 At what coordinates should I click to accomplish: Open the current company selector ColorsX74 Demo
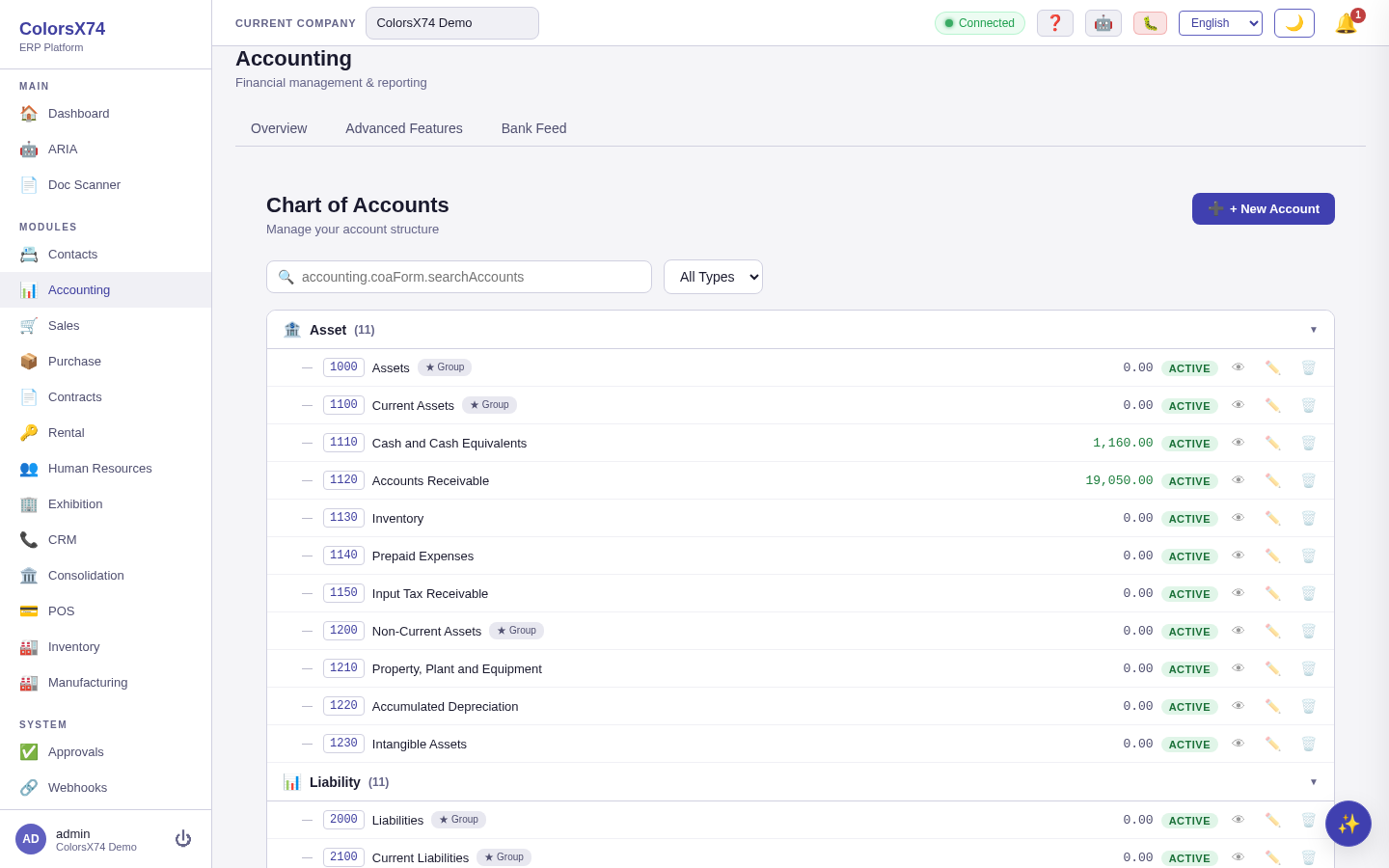[452, 23]
